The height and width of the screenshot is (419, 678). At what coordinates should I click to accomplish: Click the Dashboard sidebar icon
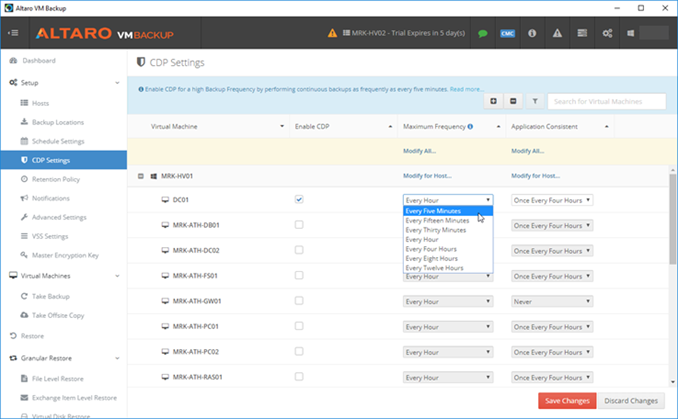click(x=13, y=61)
